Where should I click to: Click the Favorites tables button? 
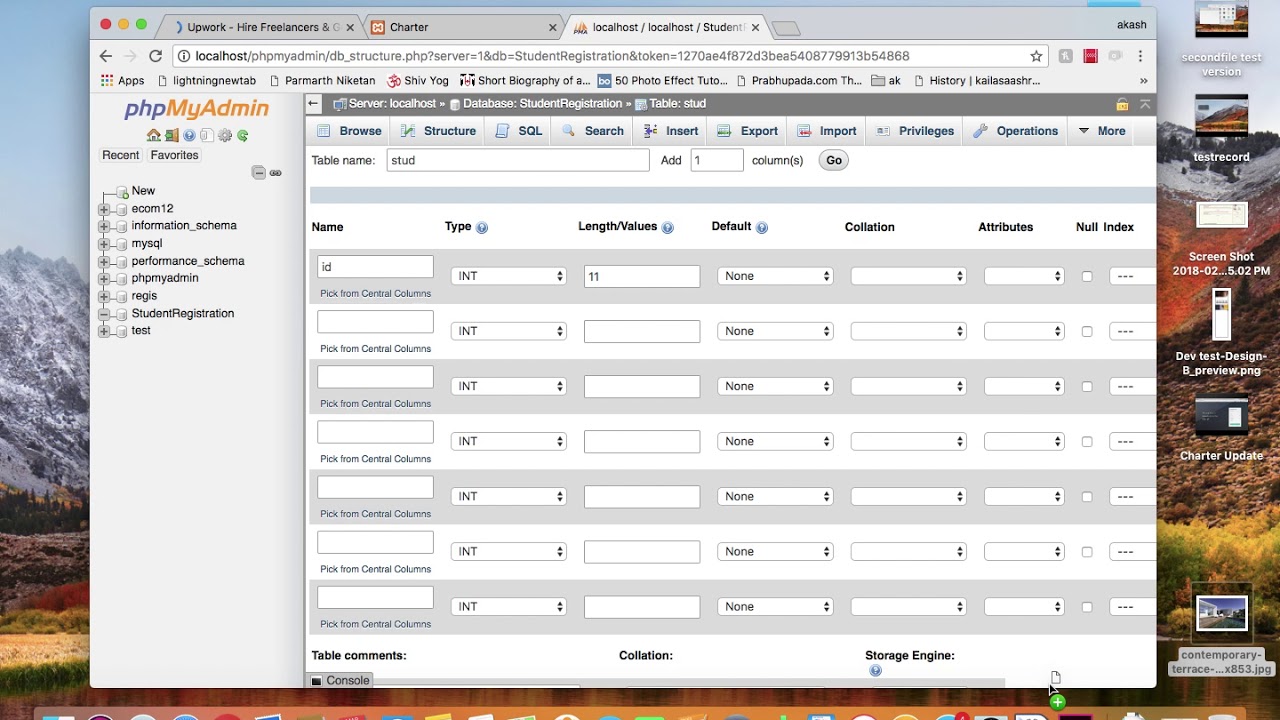pos(174,155)
